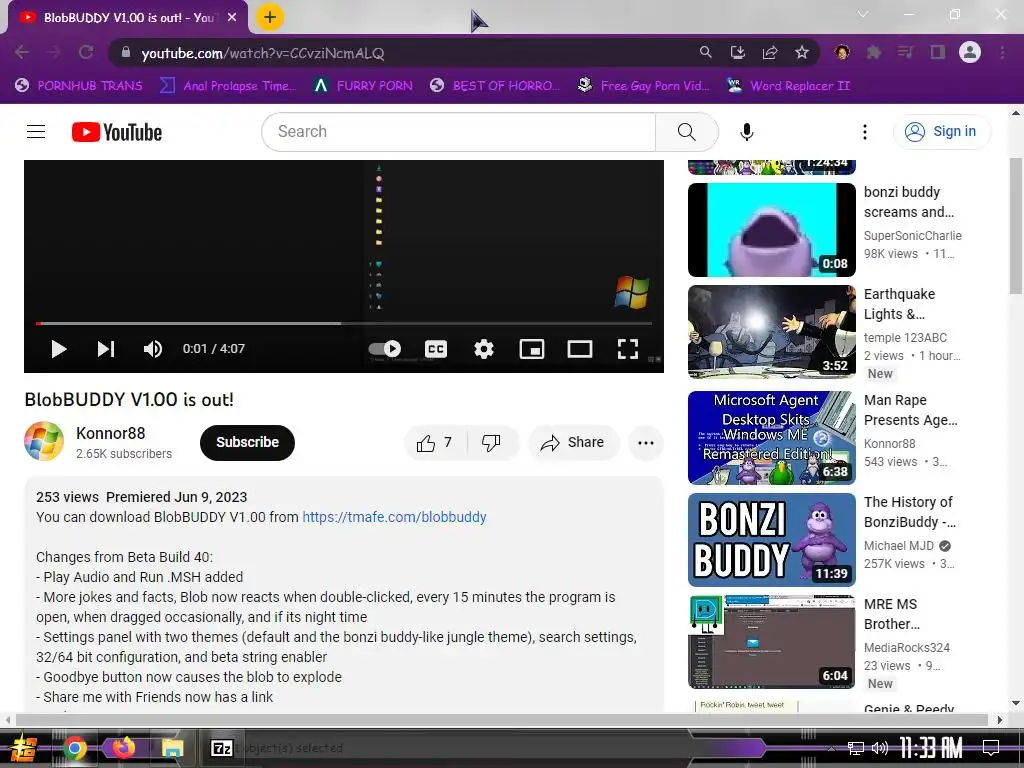Viewport: 1024px width, 768px height.
Task: Close the BlobBUDDY V1.00 tab
Action: click(232, 18)
